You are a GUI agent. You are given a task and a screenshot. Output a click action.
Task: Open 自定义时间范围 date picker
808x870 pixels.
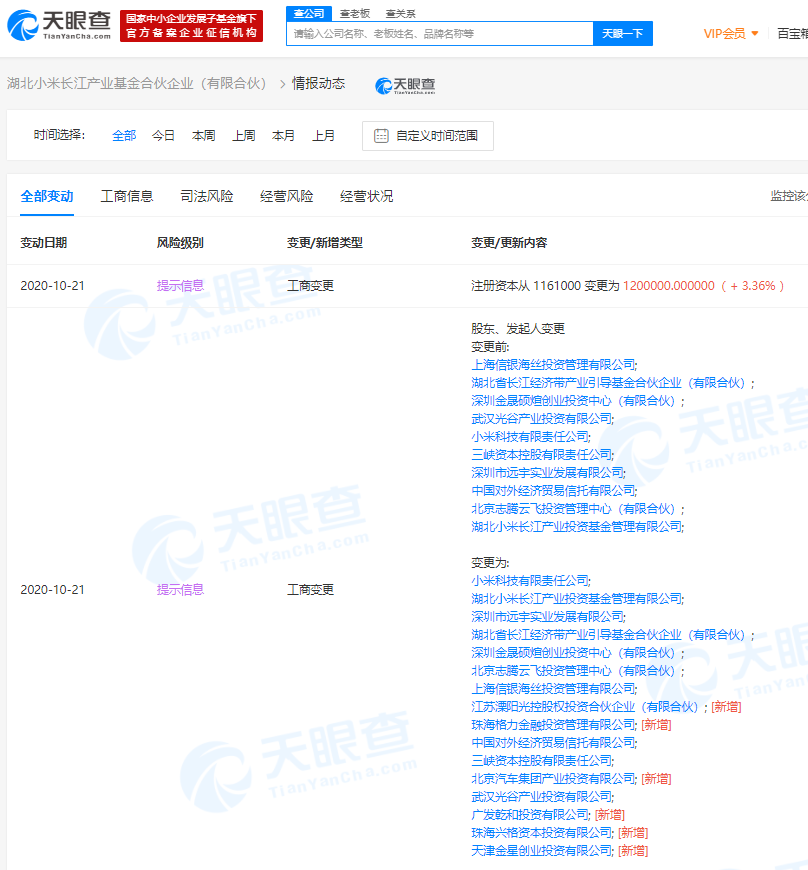(x=428, y=136)
